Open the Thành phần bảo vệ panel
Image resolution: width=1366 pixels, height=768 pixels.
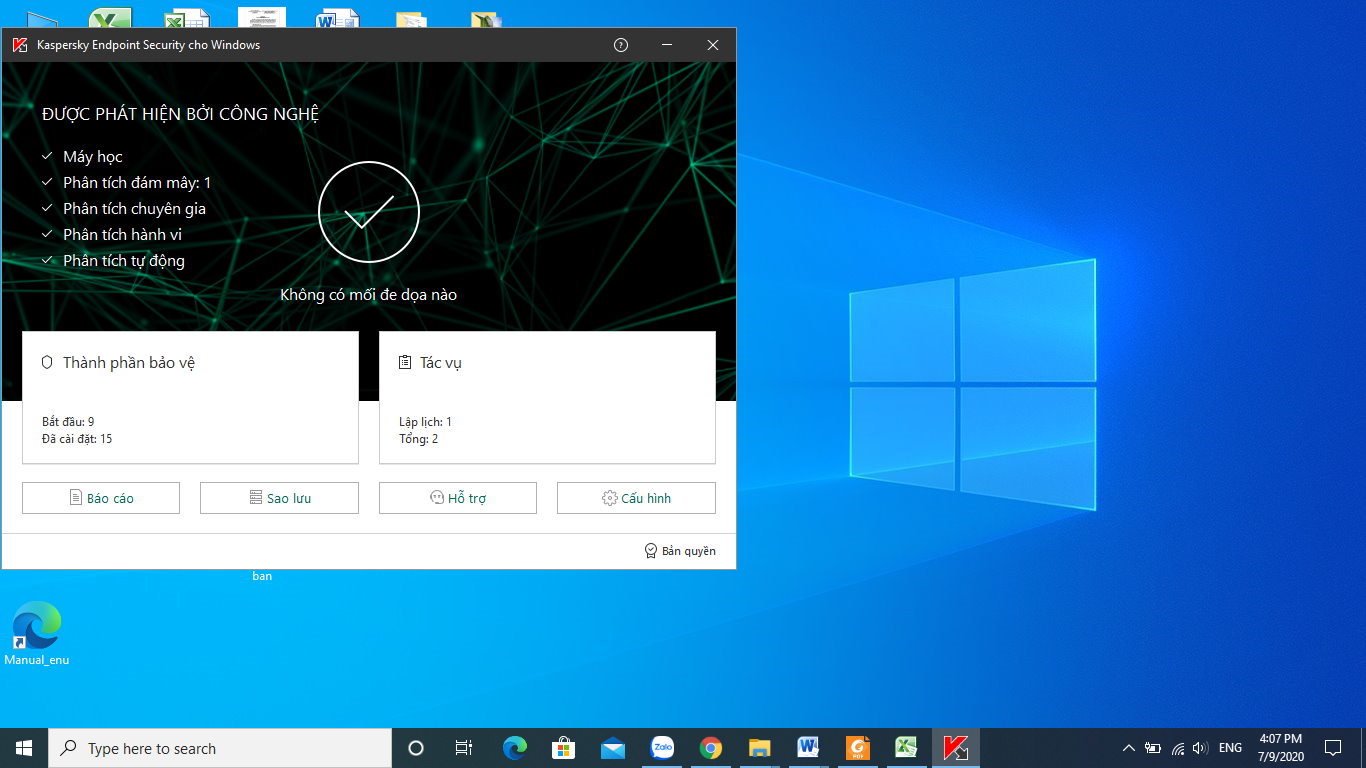pos(190,398)
